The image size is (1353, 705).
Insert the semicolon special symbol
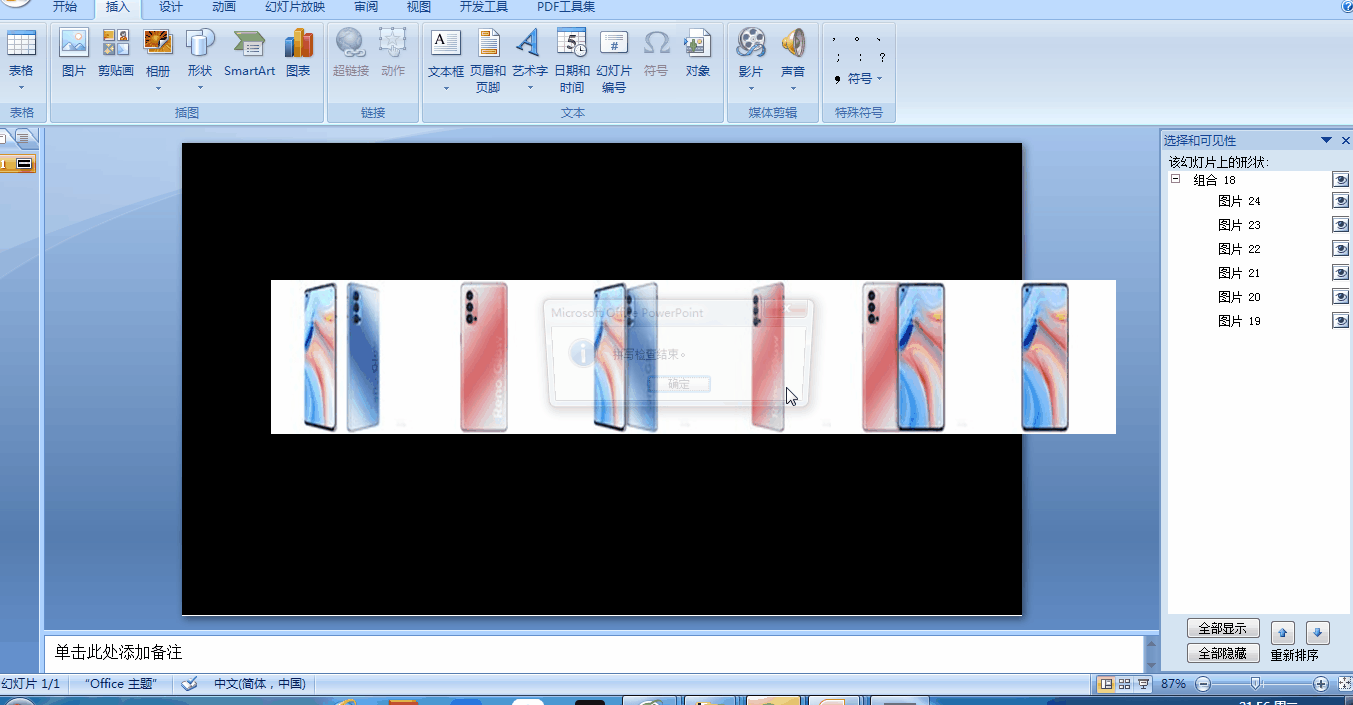tap(838, 58)
